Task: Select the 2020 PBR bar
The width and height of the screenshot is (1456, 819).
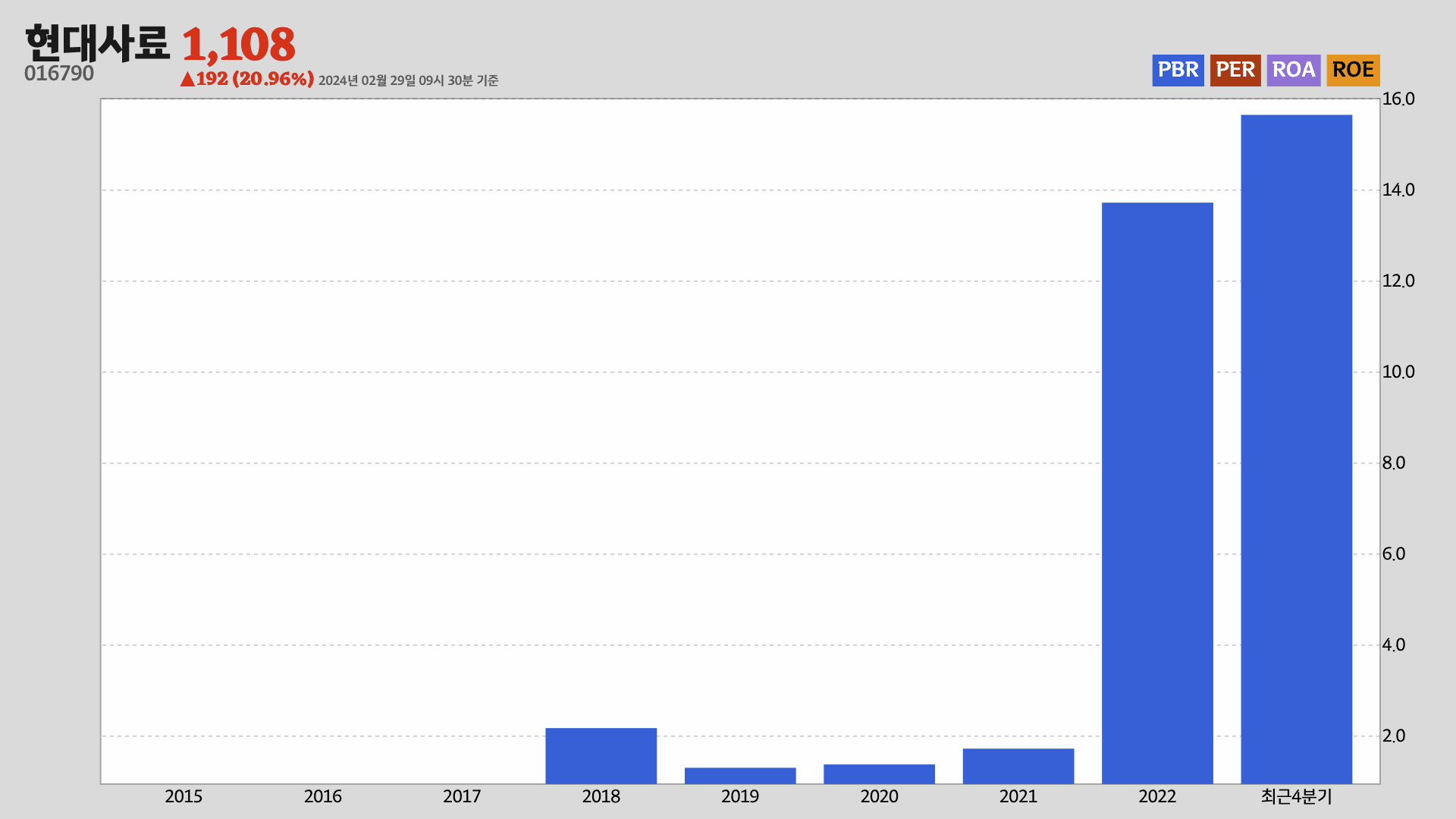Action: (879, 773)
